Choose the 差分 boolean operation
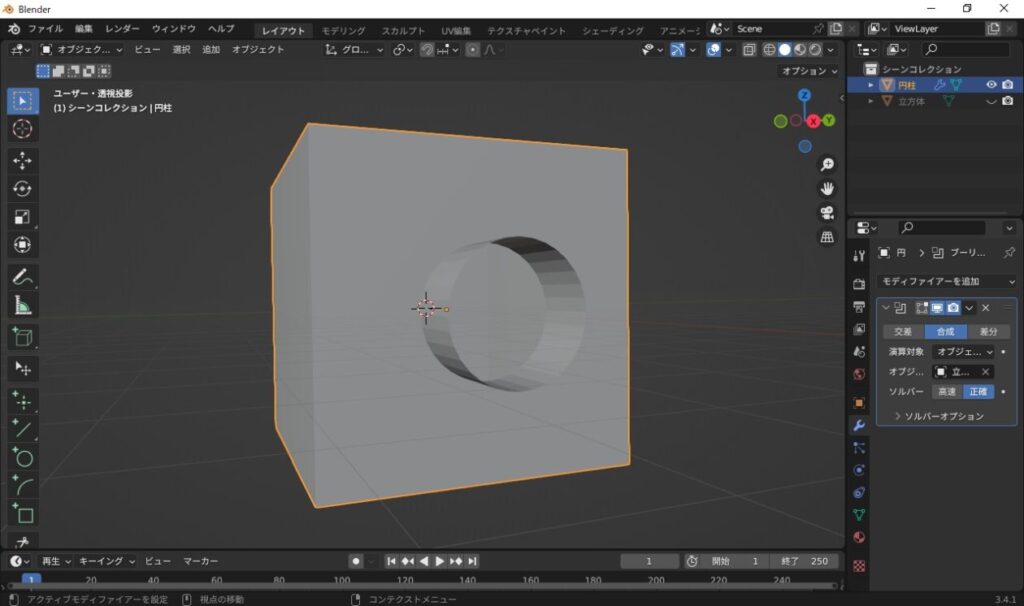Viewport: 1024px width, 606px height. point(988,332)
